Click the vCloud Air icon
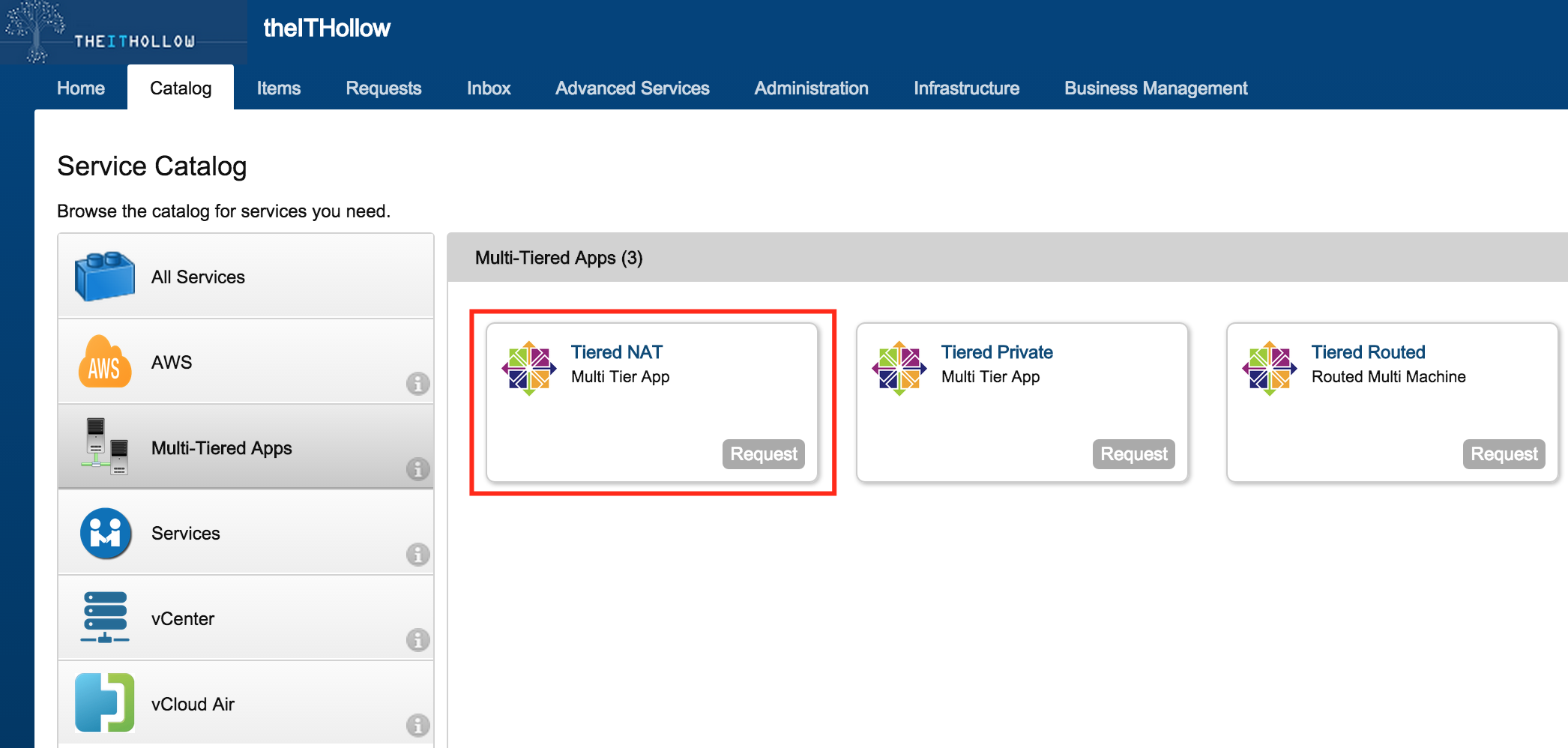The image size is (1568, 748). tap(105, 702)
